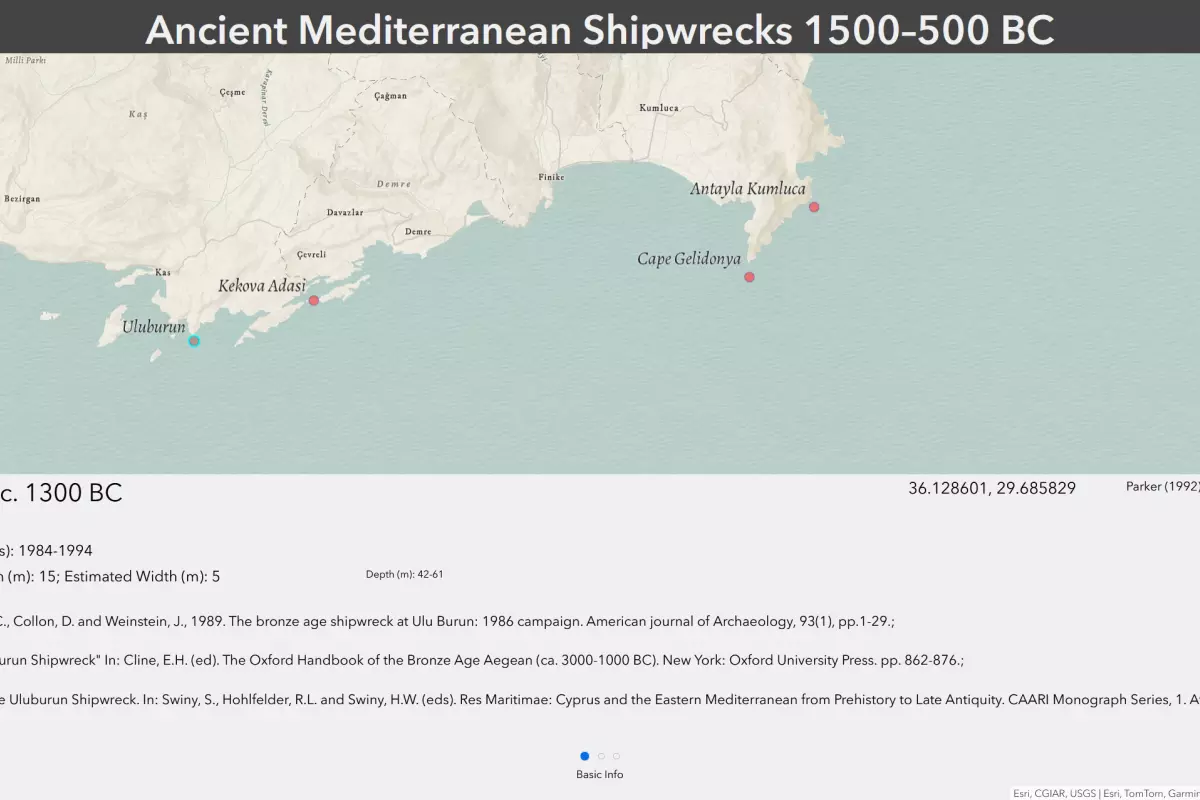Click the Cape Gelidonya map label
This screenshot has width=1200, height=800.
click(689, 259)
